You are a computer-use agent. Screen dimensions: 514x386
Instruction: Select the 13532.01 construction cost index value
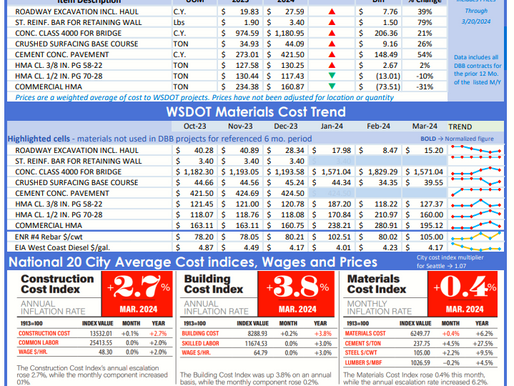click(x=101, y=333)
